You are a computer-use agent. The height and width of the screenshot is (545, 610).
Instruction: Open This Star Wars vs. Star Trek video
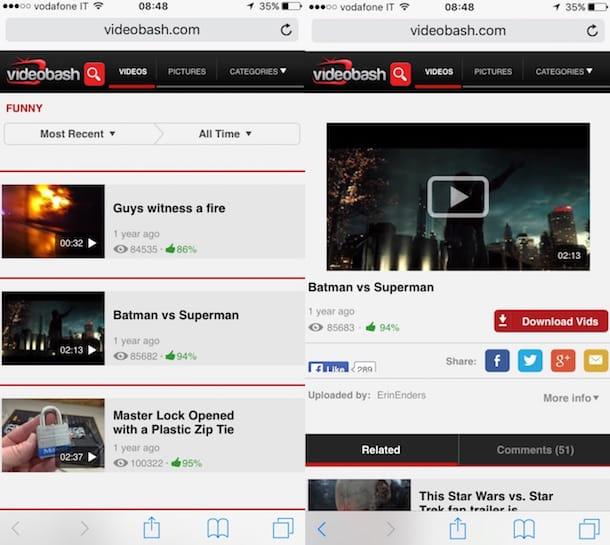(x=486, y=502)
